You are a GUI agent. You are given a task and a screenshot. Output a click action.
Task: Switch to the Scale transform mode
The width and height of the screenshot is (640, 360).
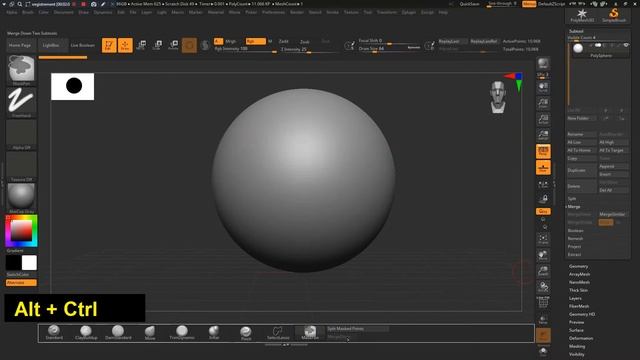(x=157, y=45)
